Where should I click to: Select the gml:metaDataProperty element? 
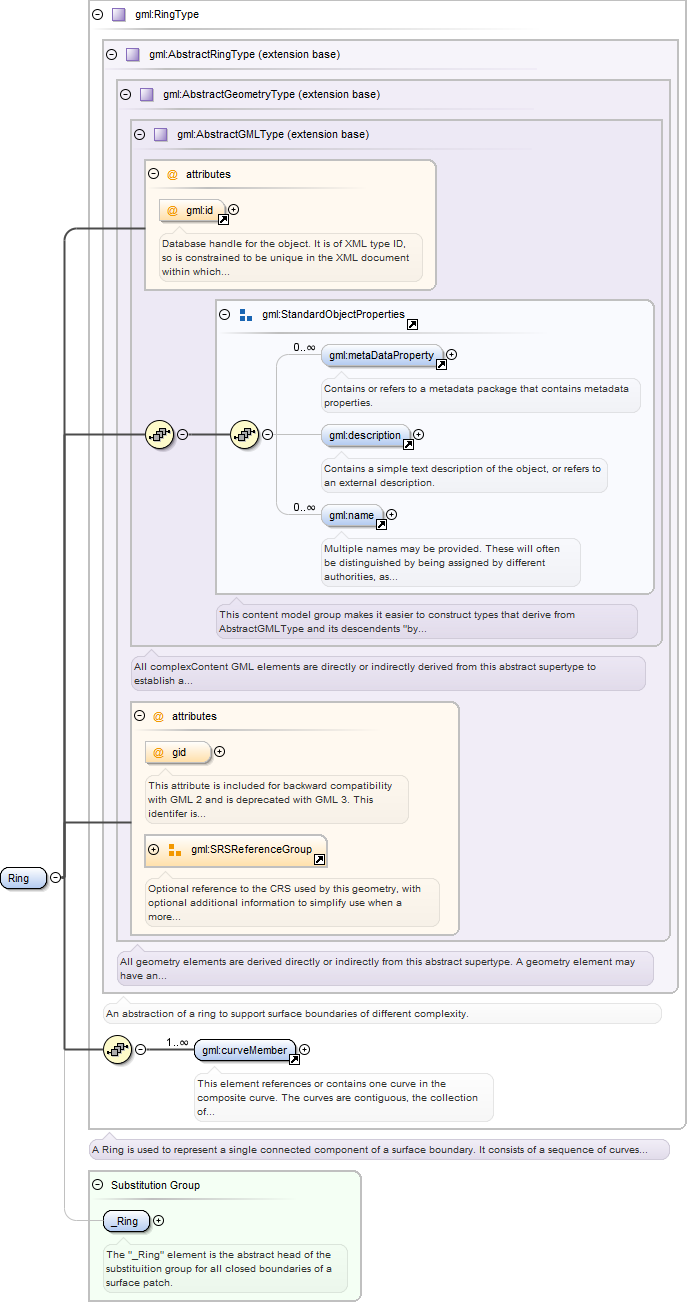[382, 355]
